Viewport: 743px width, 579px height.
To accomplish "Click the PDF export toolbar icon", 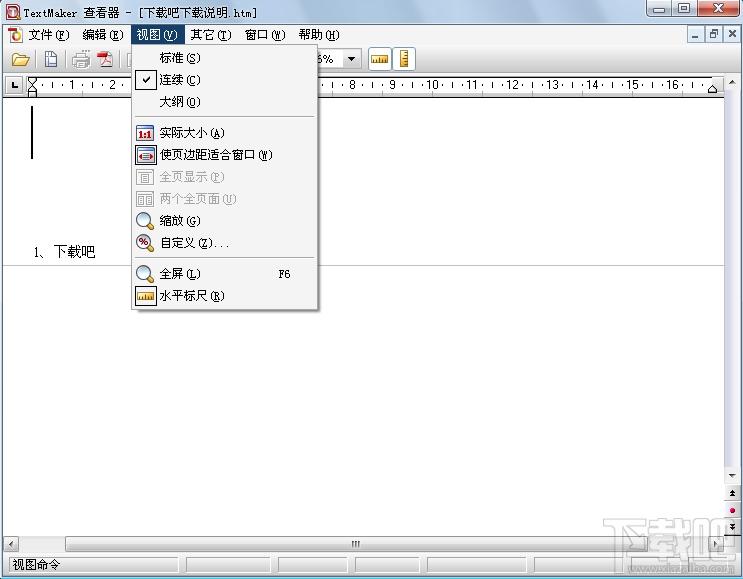I will (x=105, y=59).
